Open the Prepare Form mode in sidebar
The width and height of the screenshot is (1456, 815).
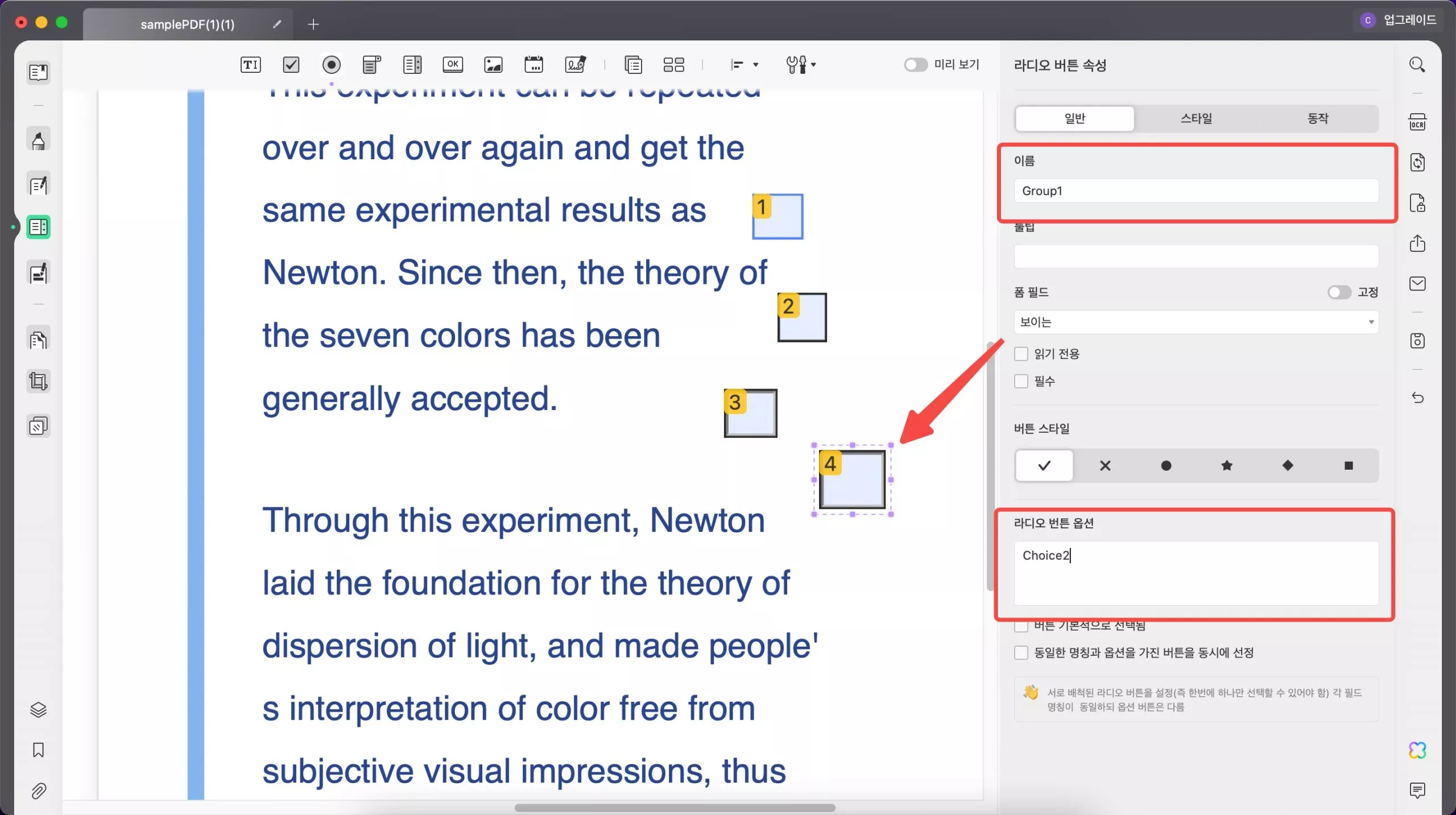(x=38, y=227)
